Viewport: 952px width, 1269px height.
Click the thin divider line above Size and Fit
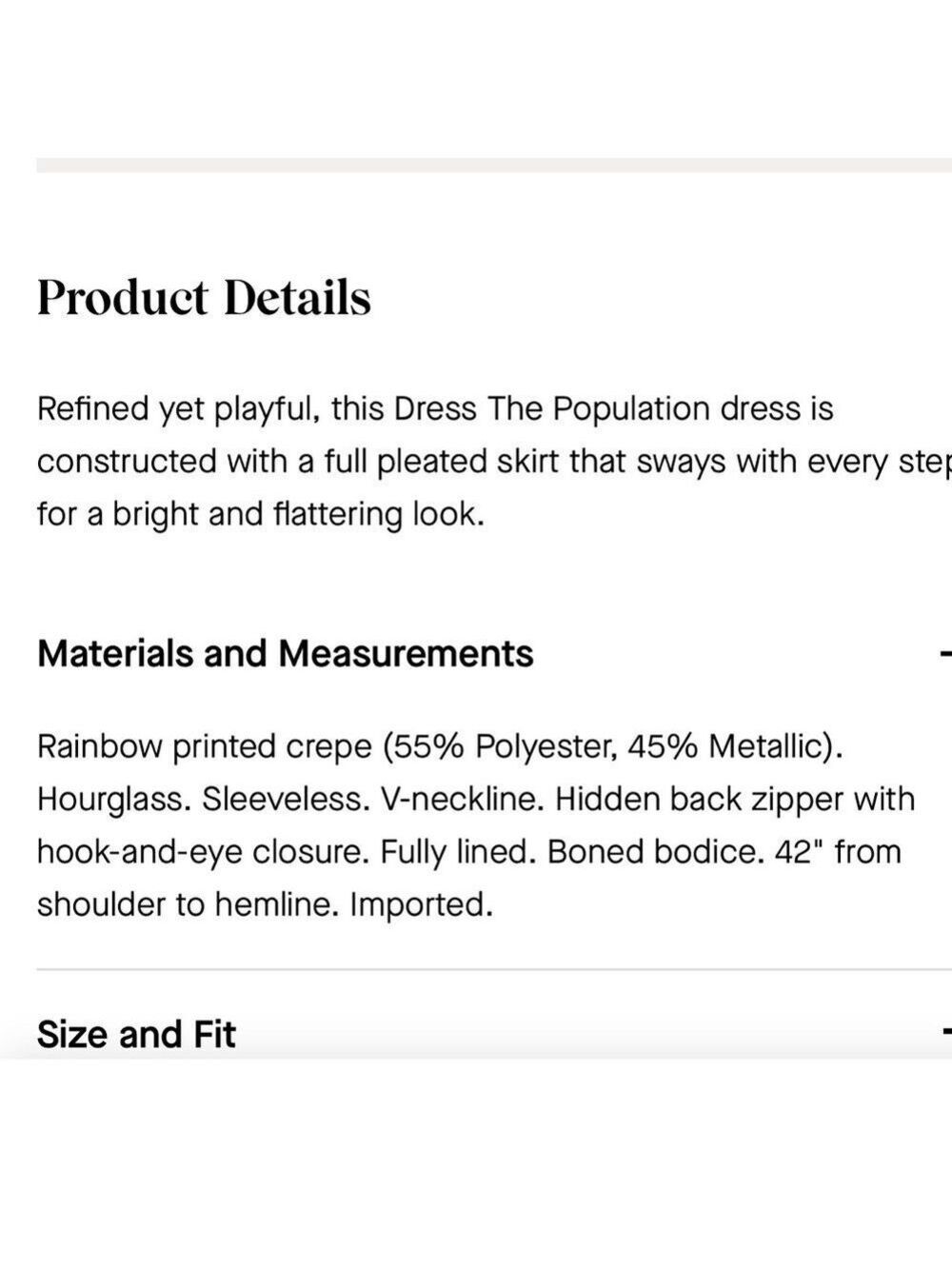(x=494, y=969)
